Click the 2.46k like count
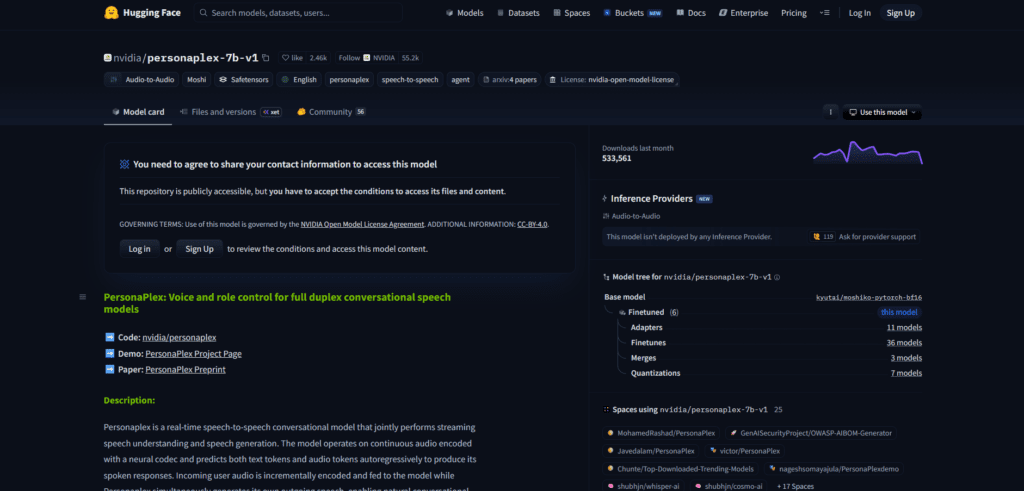 pyautogui.click(x=319, y=57)
